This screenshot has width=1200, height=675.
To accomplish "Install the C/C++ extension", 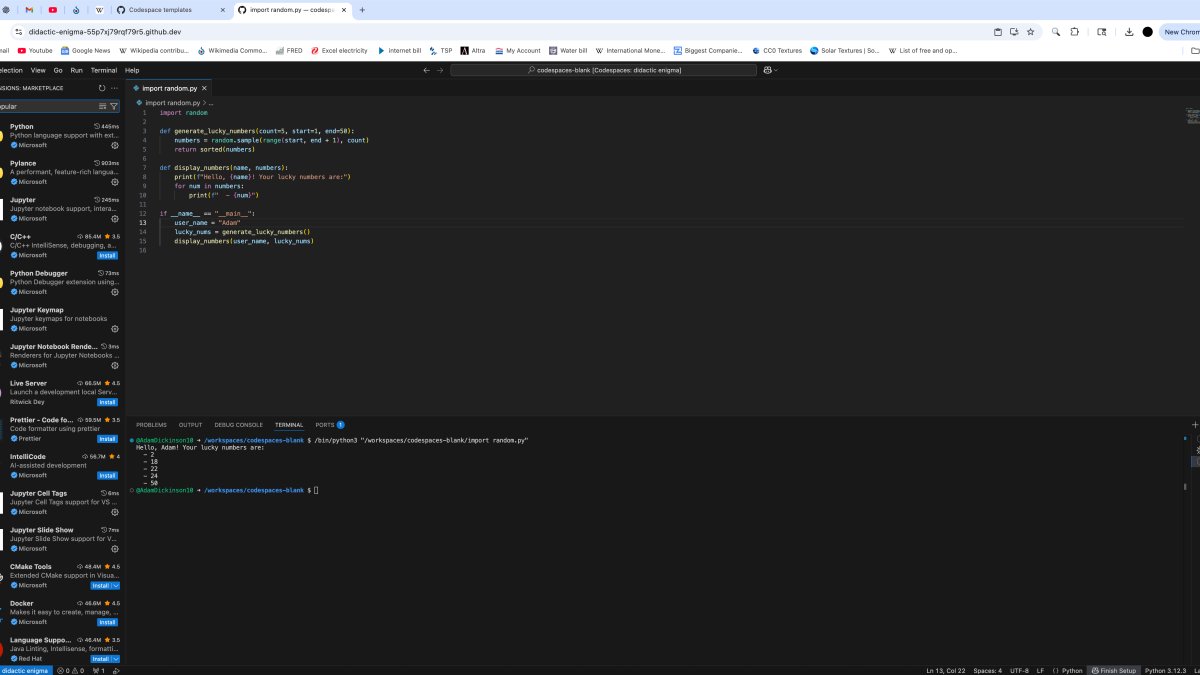I will tap(107, 255).
